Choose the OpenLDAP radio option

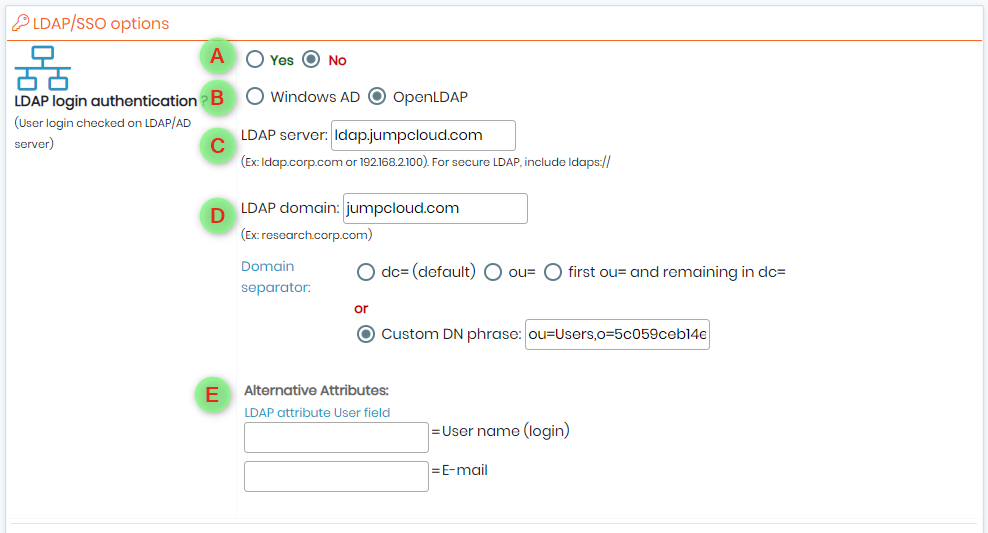point(377,96)
